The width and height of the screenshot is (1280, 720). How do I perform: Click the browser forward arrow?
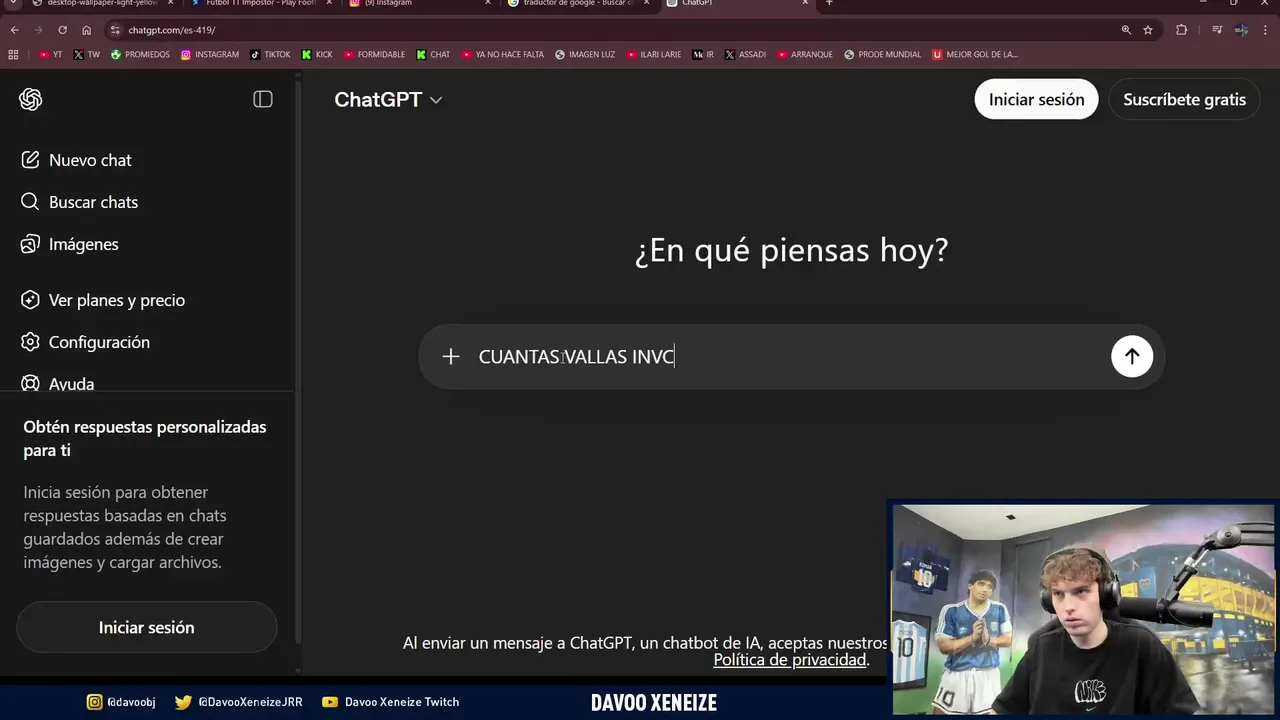click(38, 30)
